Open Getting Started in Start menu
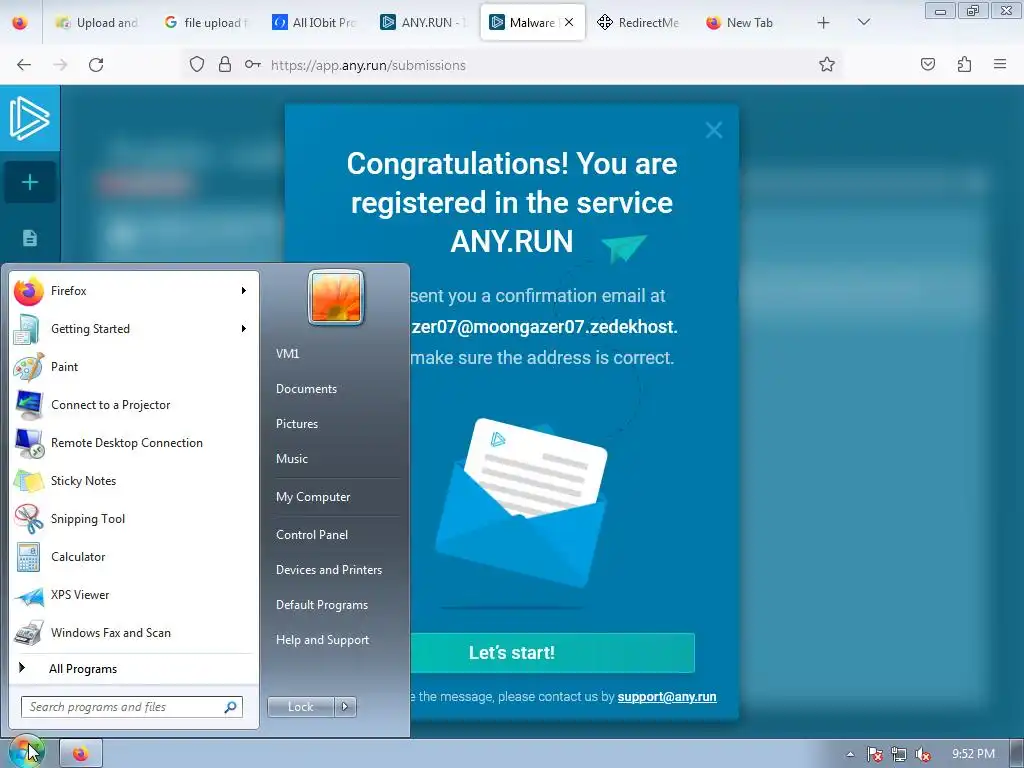The image size is (1024, 768). pyautogui.click(x=134, y=329)
